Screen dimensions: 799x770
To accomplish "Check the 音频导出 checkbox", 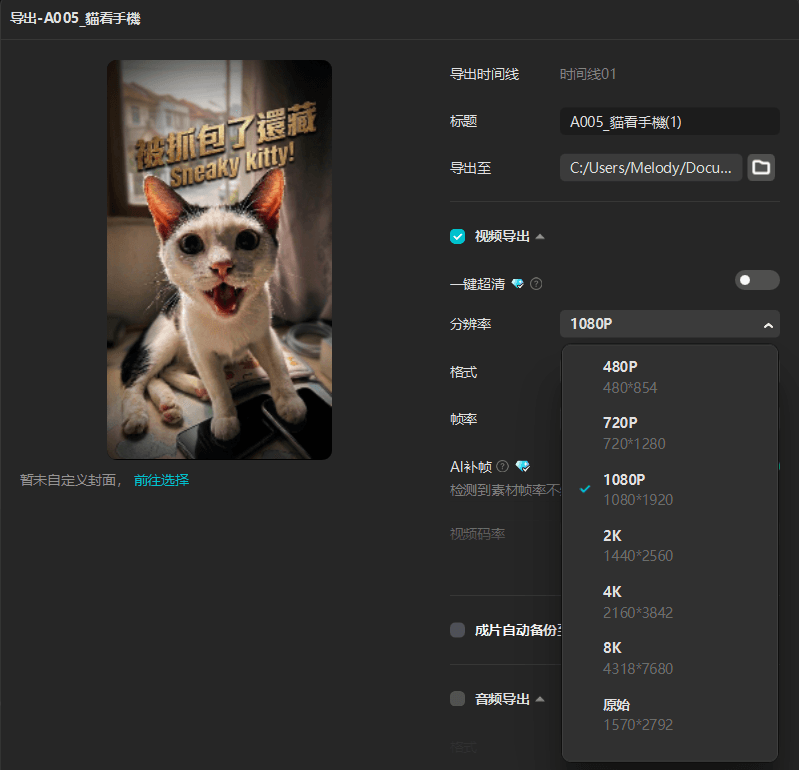I will [458, 699].
